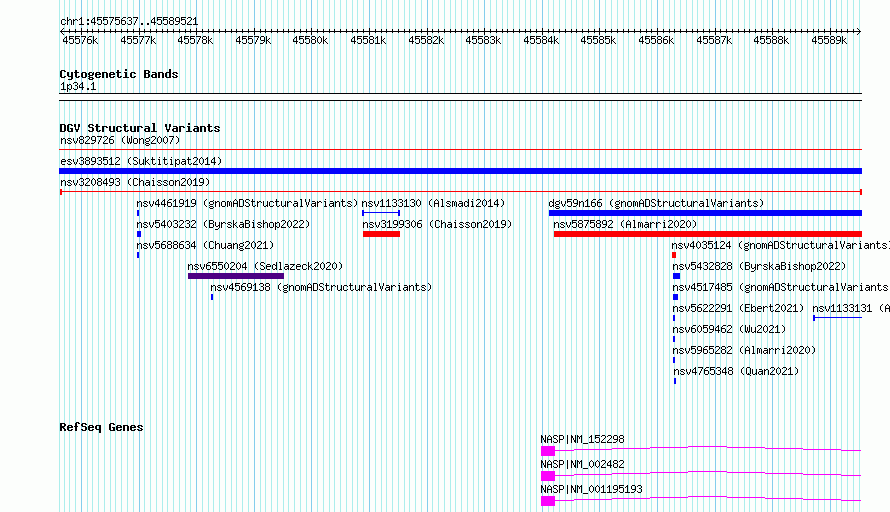Select the purple nsv6550204 (Sedlazeck2020) bar
890x512 pixels.
pos(236,276)
